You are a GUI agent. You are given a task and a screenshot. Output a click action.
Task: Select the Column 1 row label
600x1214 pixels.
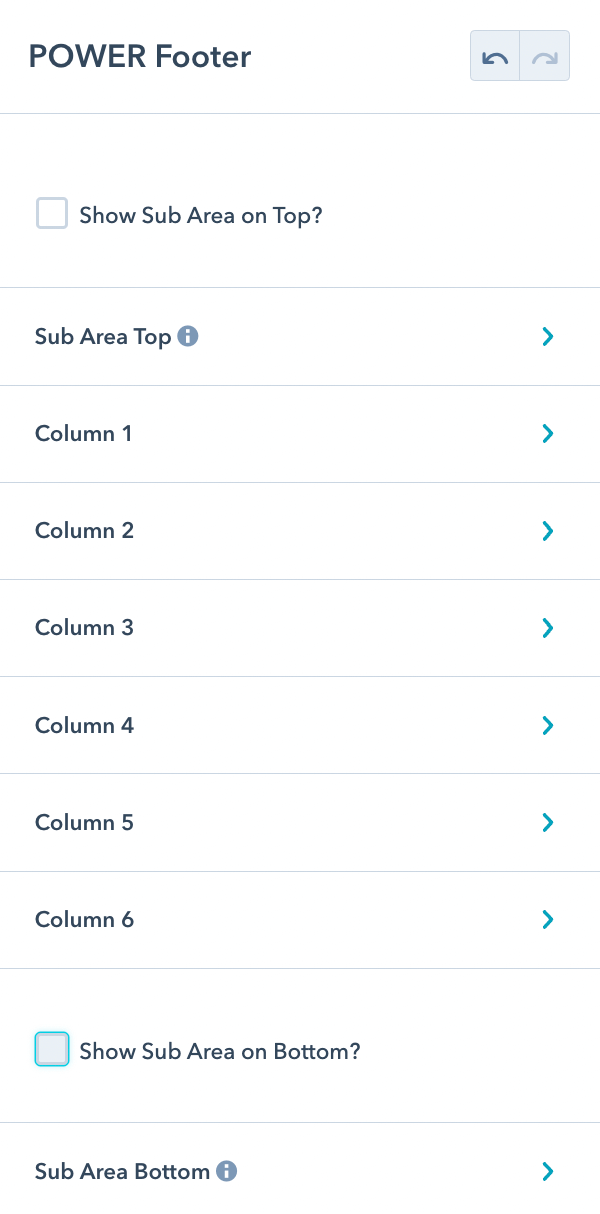[x=83, y=434]
